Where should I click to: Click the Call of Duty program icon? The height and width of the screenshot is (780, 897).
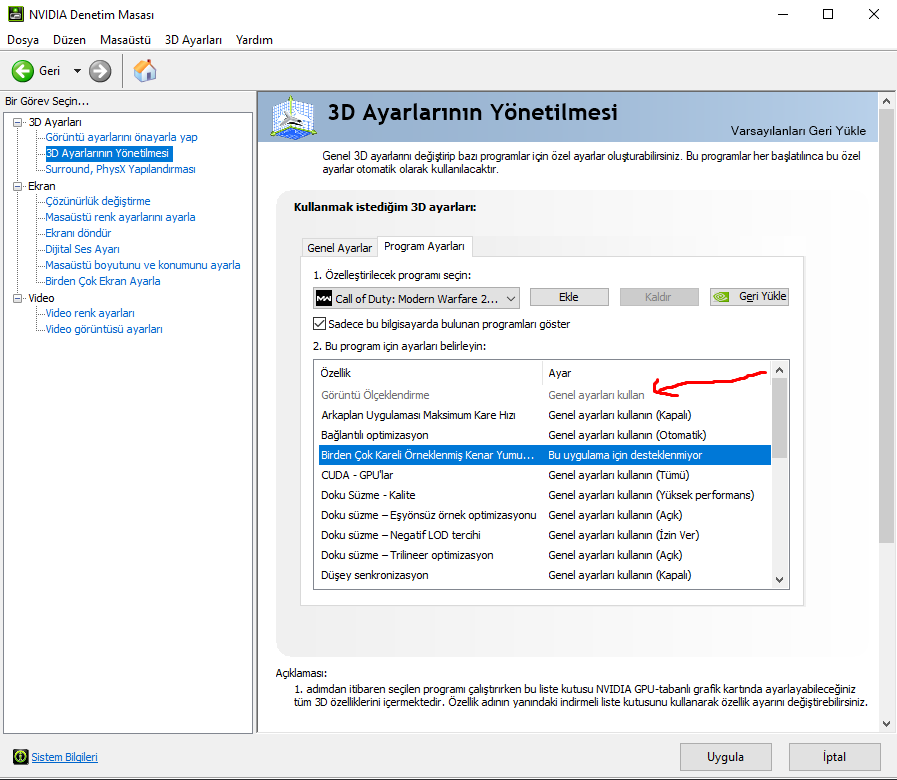(x=324, y=298)
